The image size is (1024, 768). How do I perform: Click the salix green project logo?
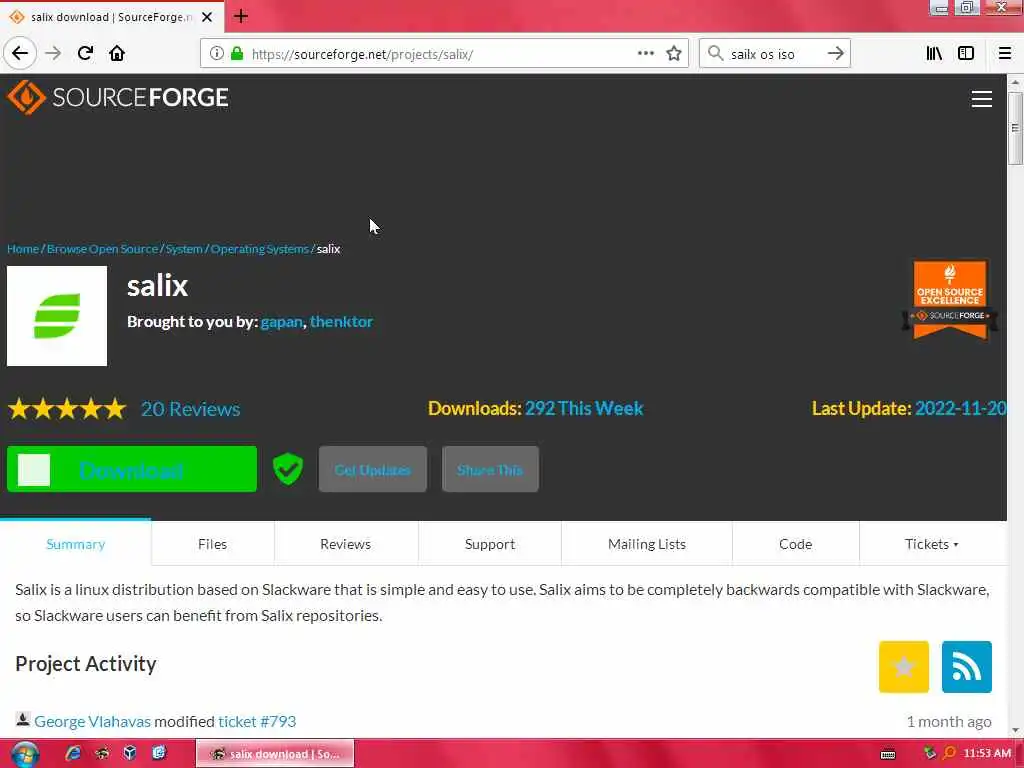[57, 316]
